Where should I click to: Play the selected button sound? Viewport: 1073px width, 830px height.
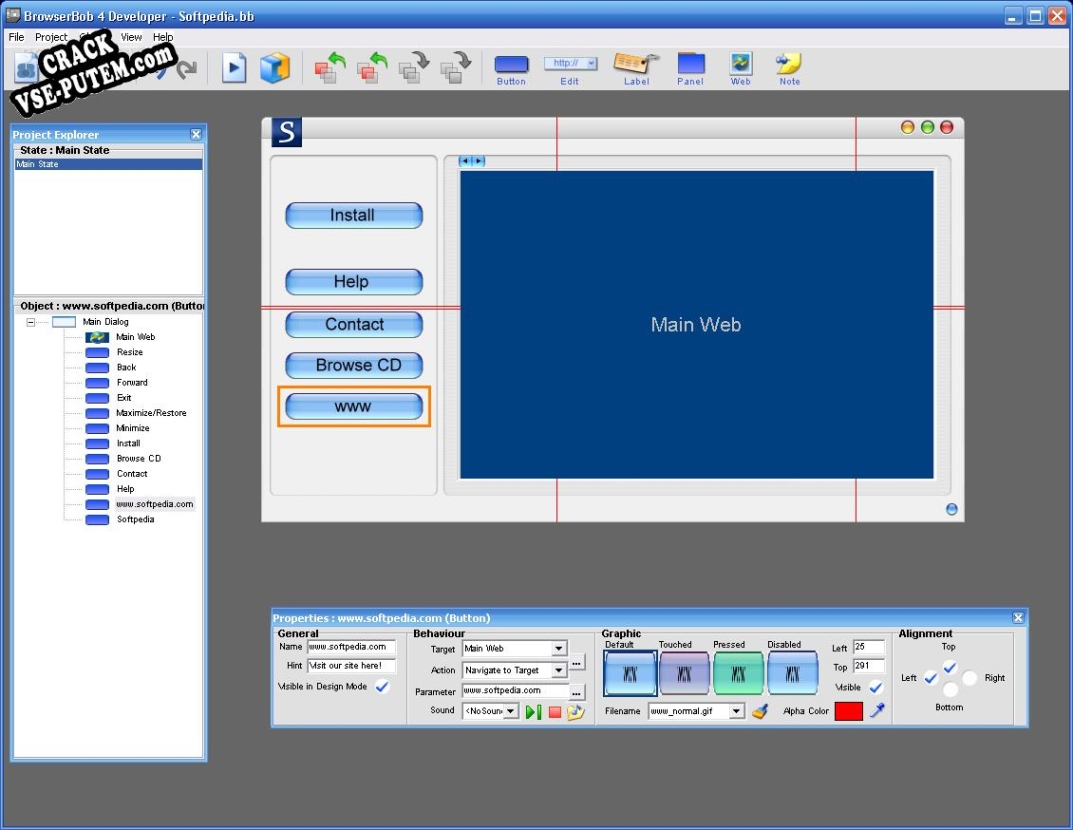pos(533,712)
